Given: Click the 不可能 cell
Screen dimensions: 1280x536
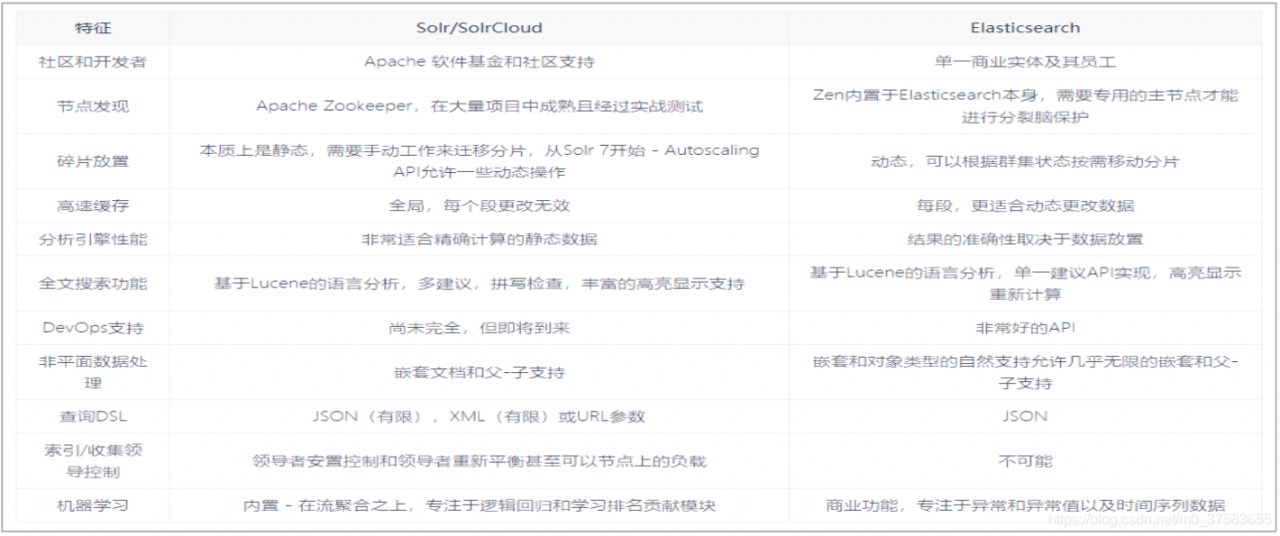Looking at the screenshot, I should pyautogui.click(x=1025, y=461).
